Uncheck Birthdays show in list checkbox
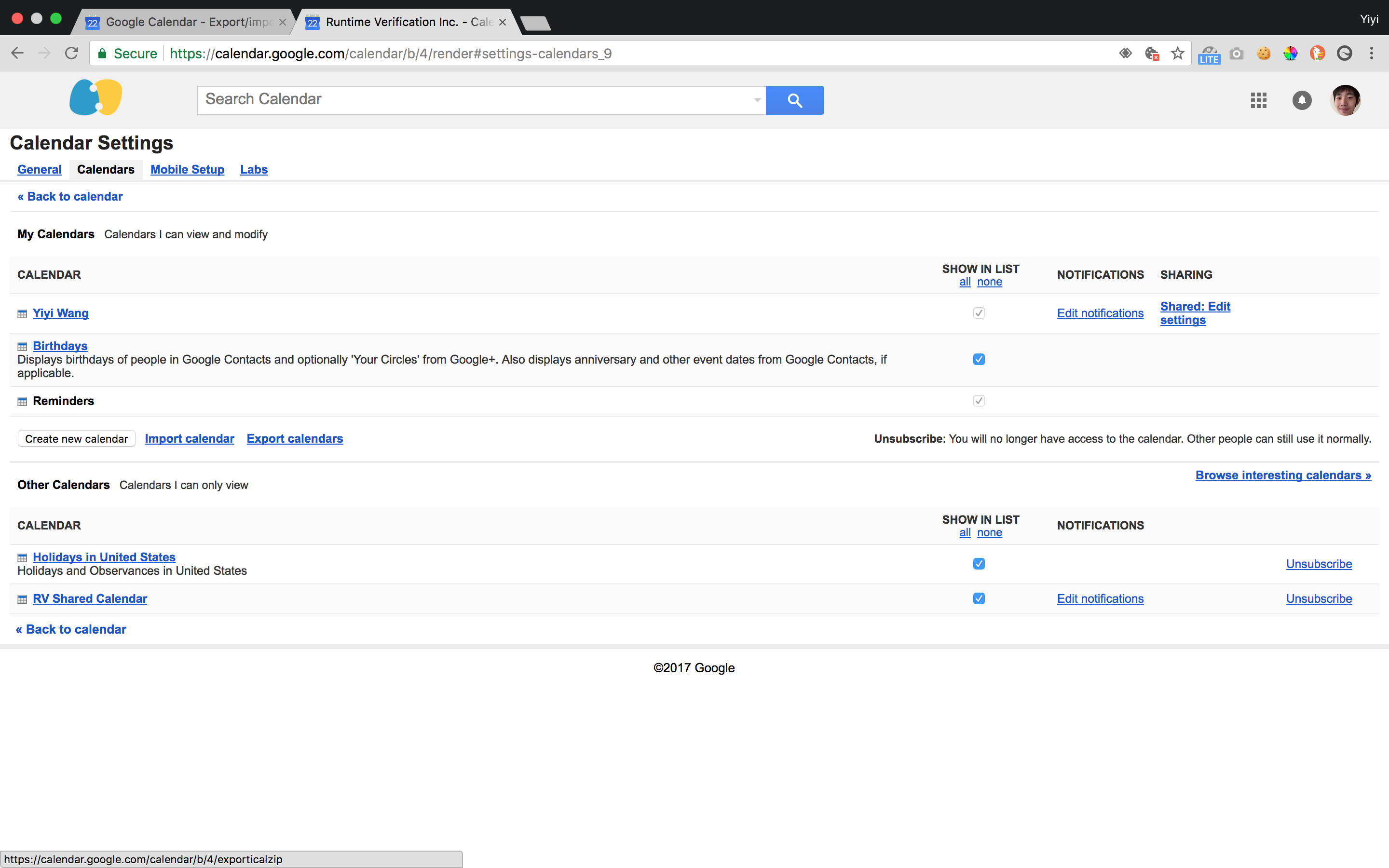Image resolution: width=1389 pixels, height=868 pixels. 979,359
